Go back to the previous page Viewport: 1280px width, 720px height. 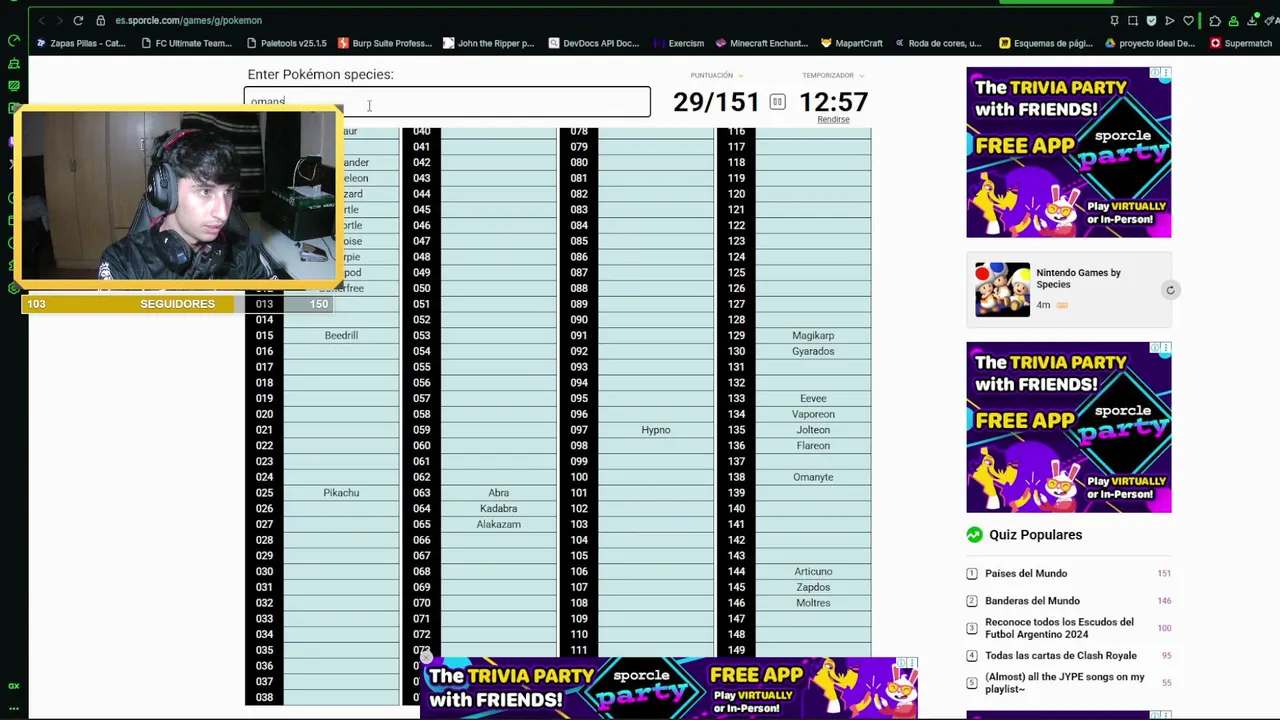pyautogui.click(x=41, y=20)
